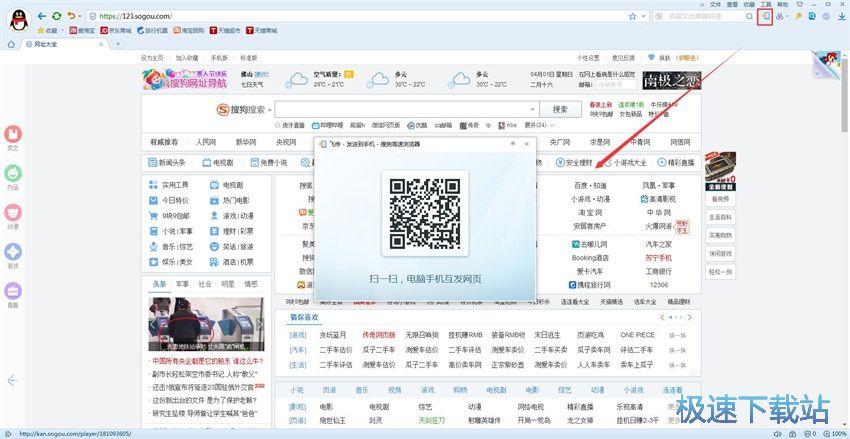850x439 pixels.
Task: Reload page with green refresh icon
Action: [x=56, y=16]
